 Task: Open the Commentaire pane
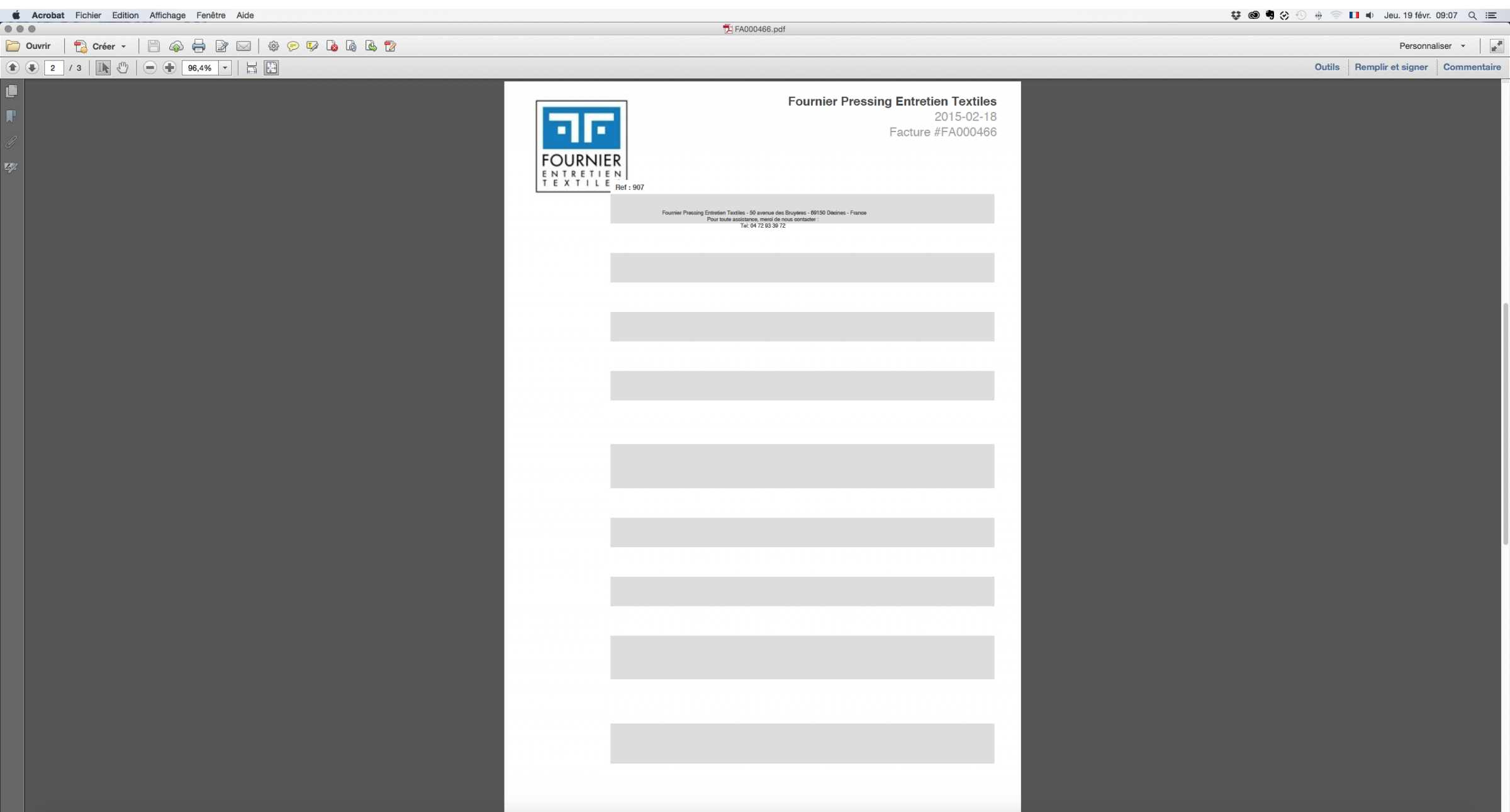pyautogui.click(x=1472, y=67)
